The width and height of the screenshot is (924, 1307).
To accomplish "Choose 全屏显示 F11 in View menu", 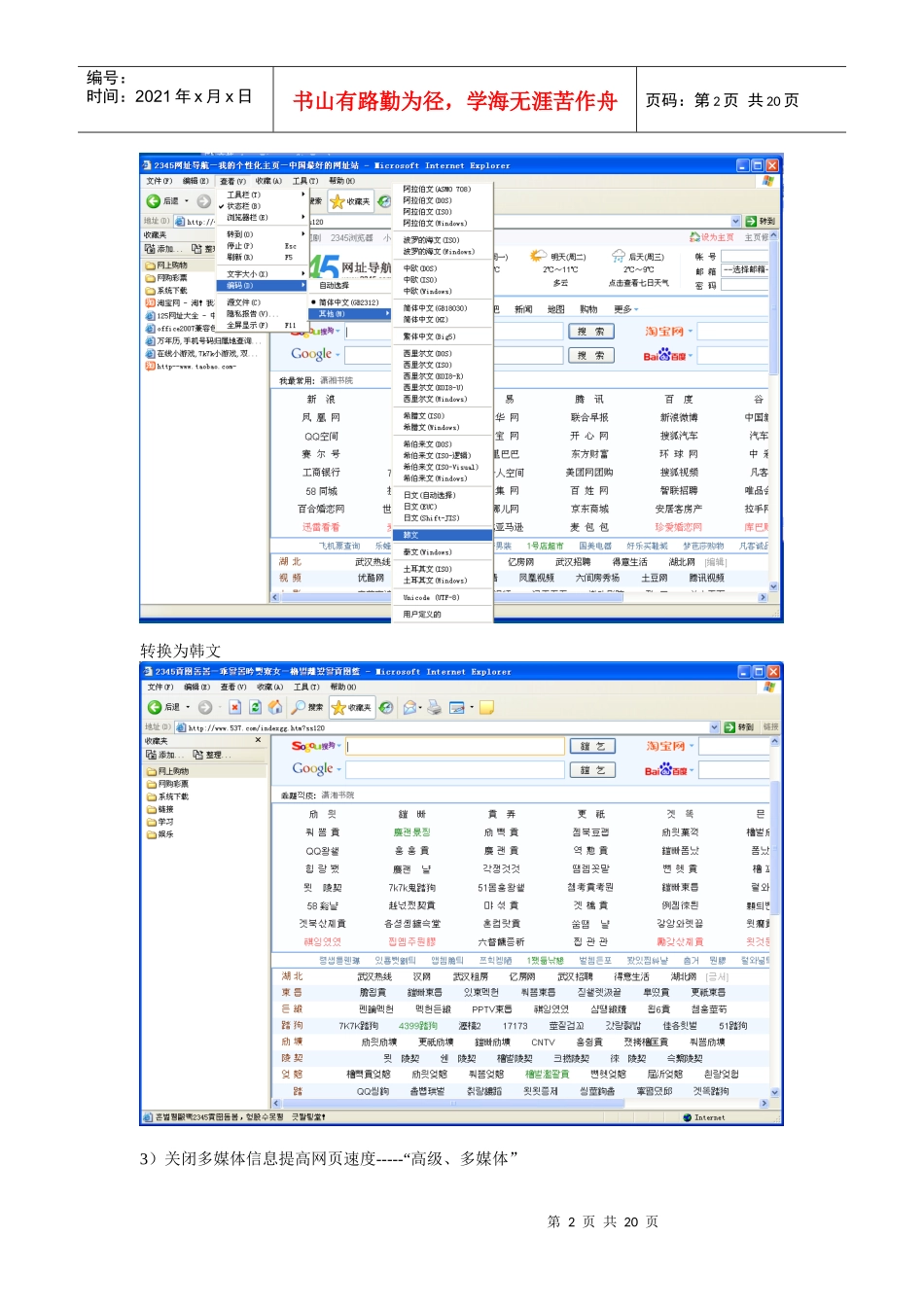I will tap(261, 326).
